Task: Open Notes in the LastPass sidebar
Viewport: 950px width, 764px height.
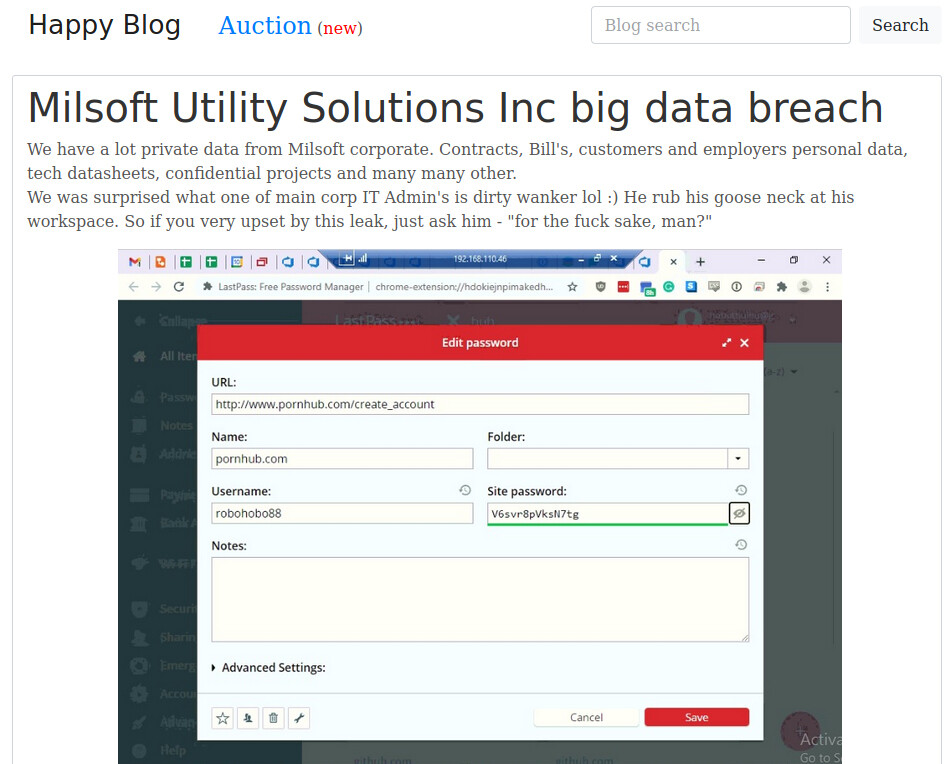Action: click(164, 425)
